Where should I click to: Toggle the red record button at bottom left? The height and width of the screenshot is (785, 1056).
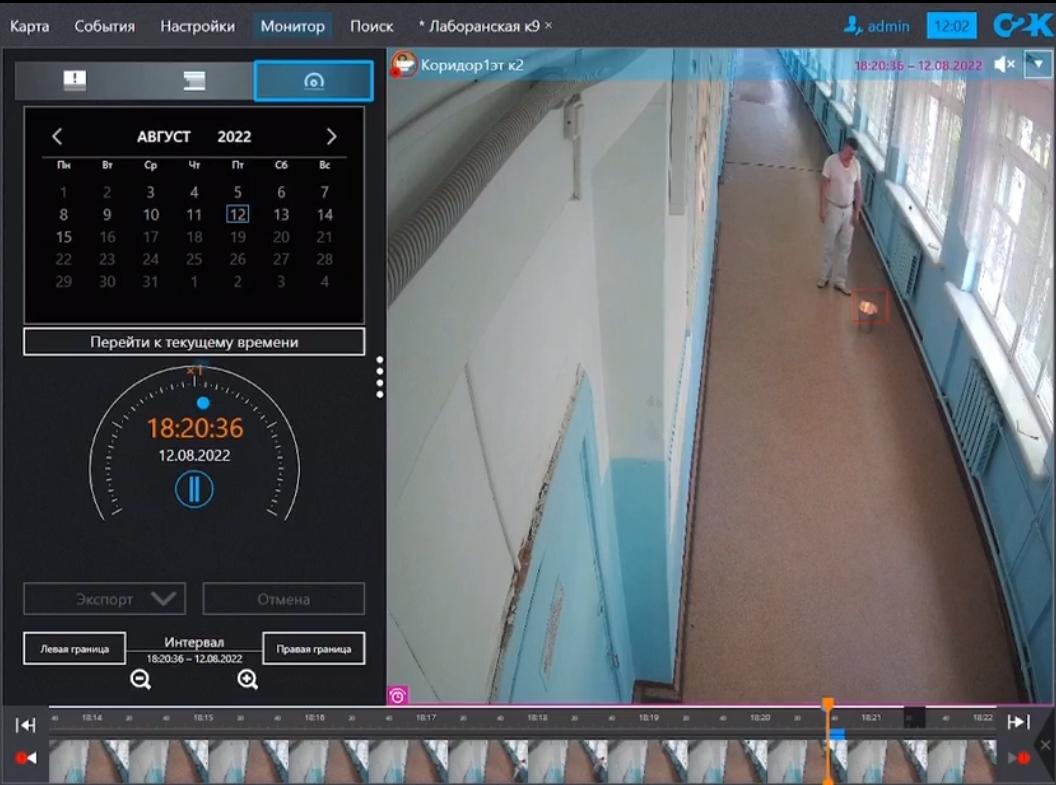pyautogui.click(x=26, y=758)
